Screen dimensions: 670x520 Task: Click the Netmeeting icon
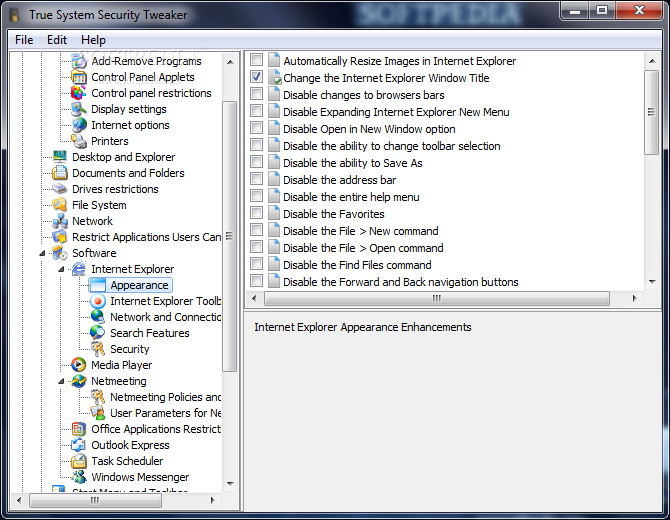pos(79,381)
